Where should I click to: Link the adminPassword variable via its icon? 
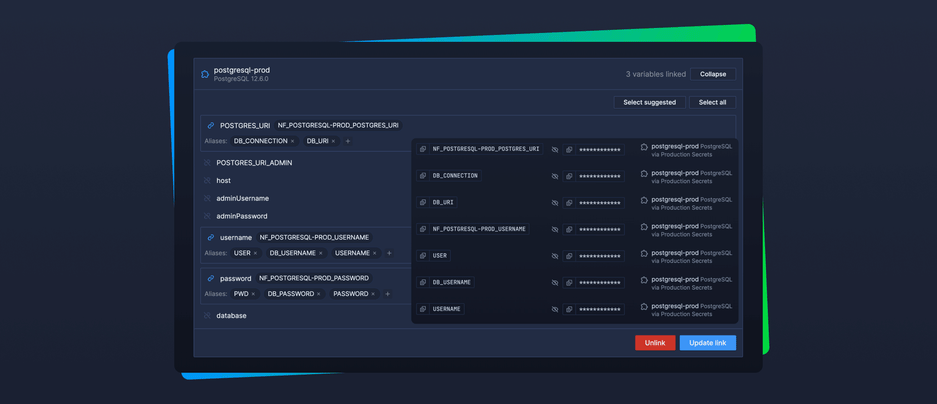tap(207, 216)
